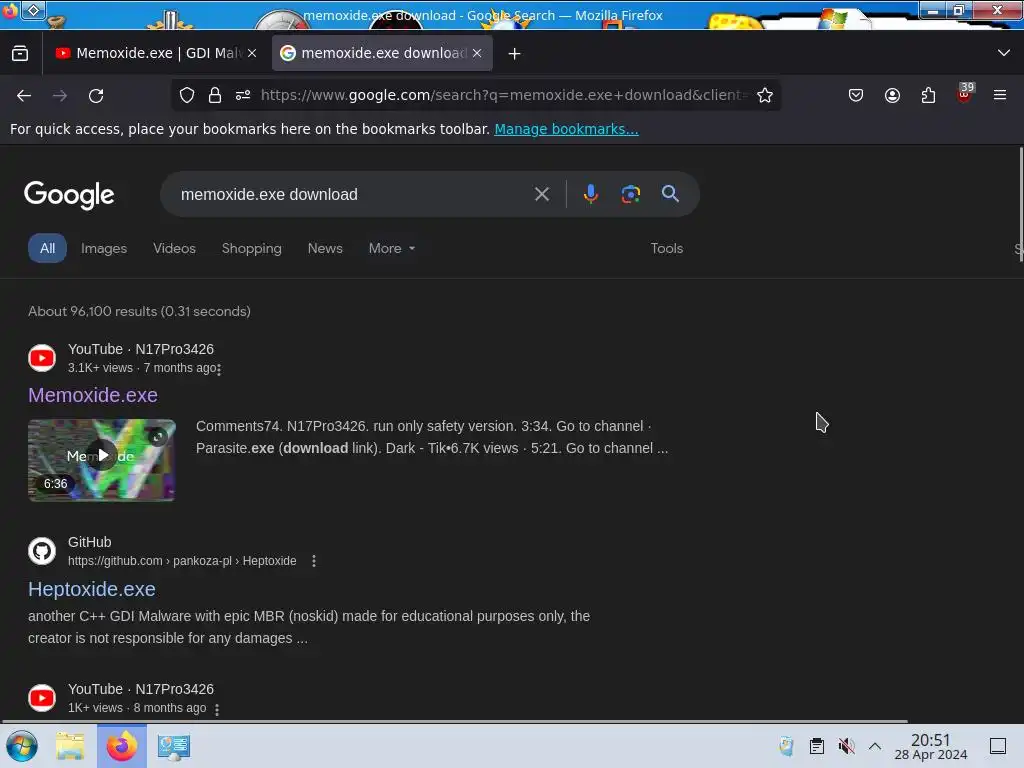Open the Start menu on the taskbar
1024x768 pixels.
[22, 746]
